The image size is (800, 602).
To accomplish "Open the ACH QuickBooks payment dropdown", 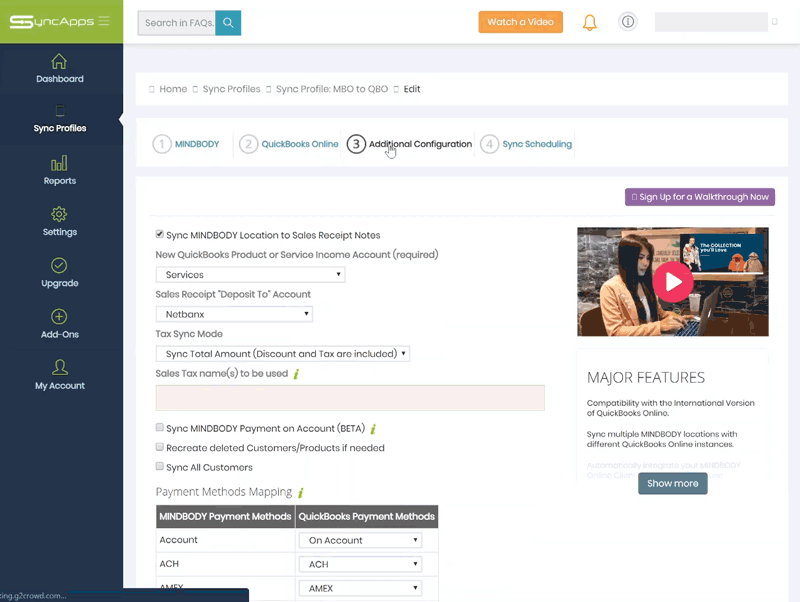I will [360, 564].
